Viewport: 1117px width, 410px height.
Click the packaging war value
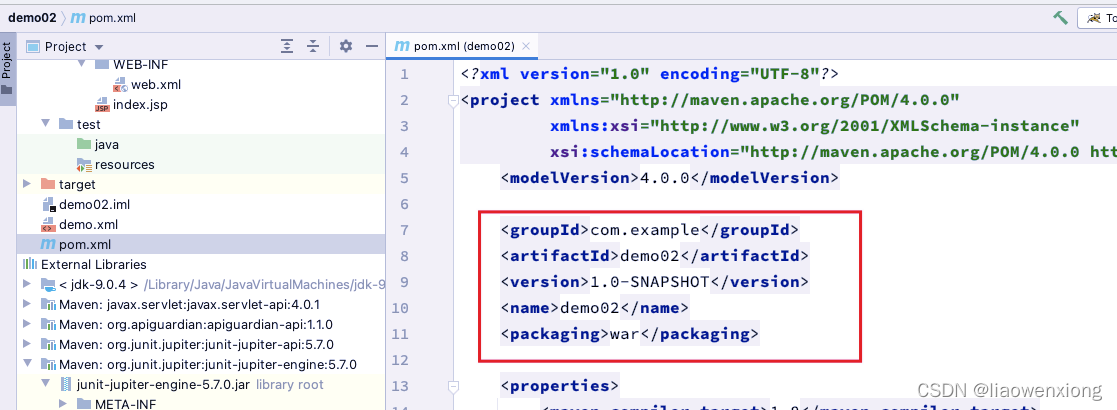[x=625, y=334]
